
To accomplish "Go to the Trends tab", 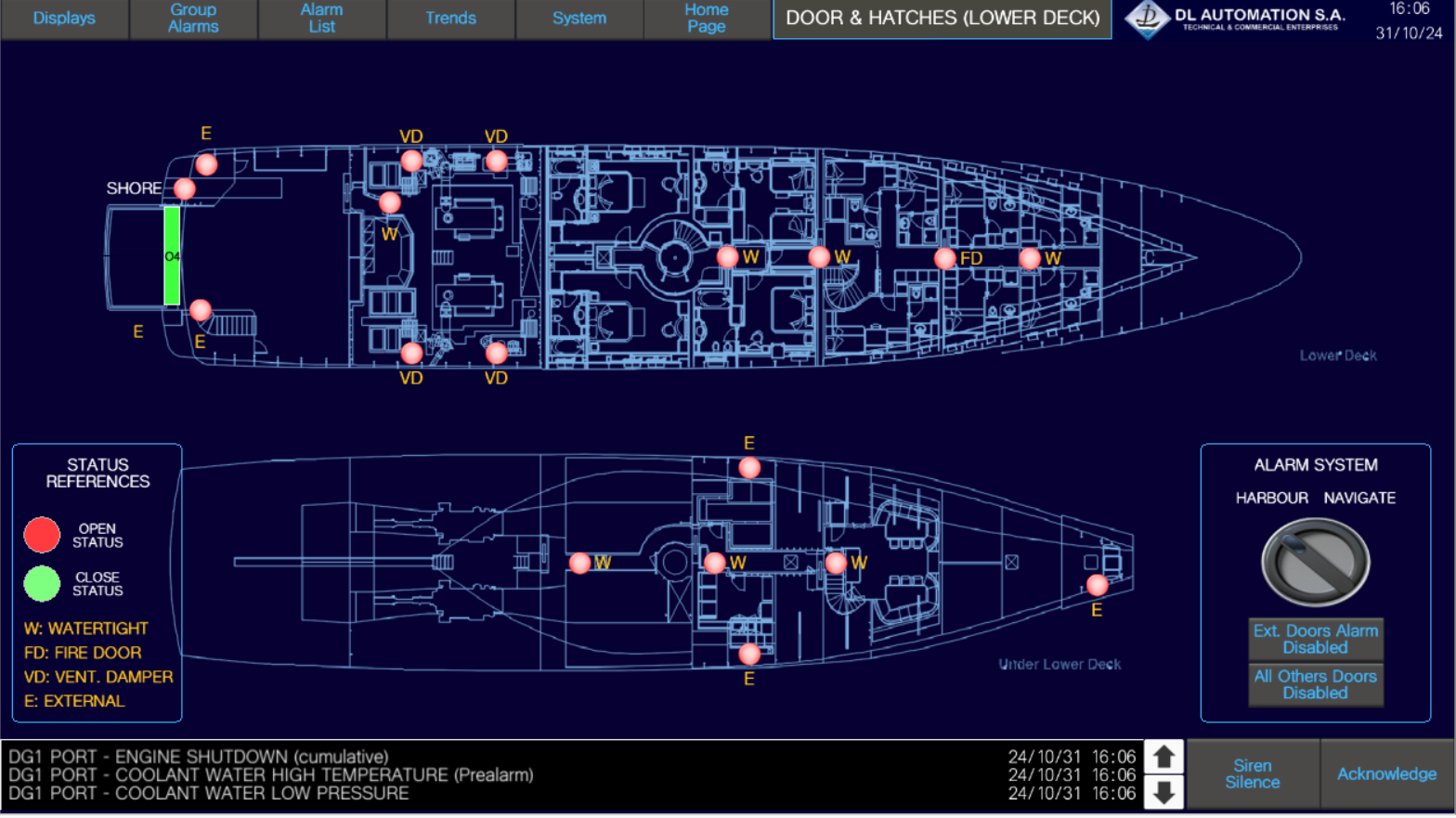I will [x=450, y=19].
